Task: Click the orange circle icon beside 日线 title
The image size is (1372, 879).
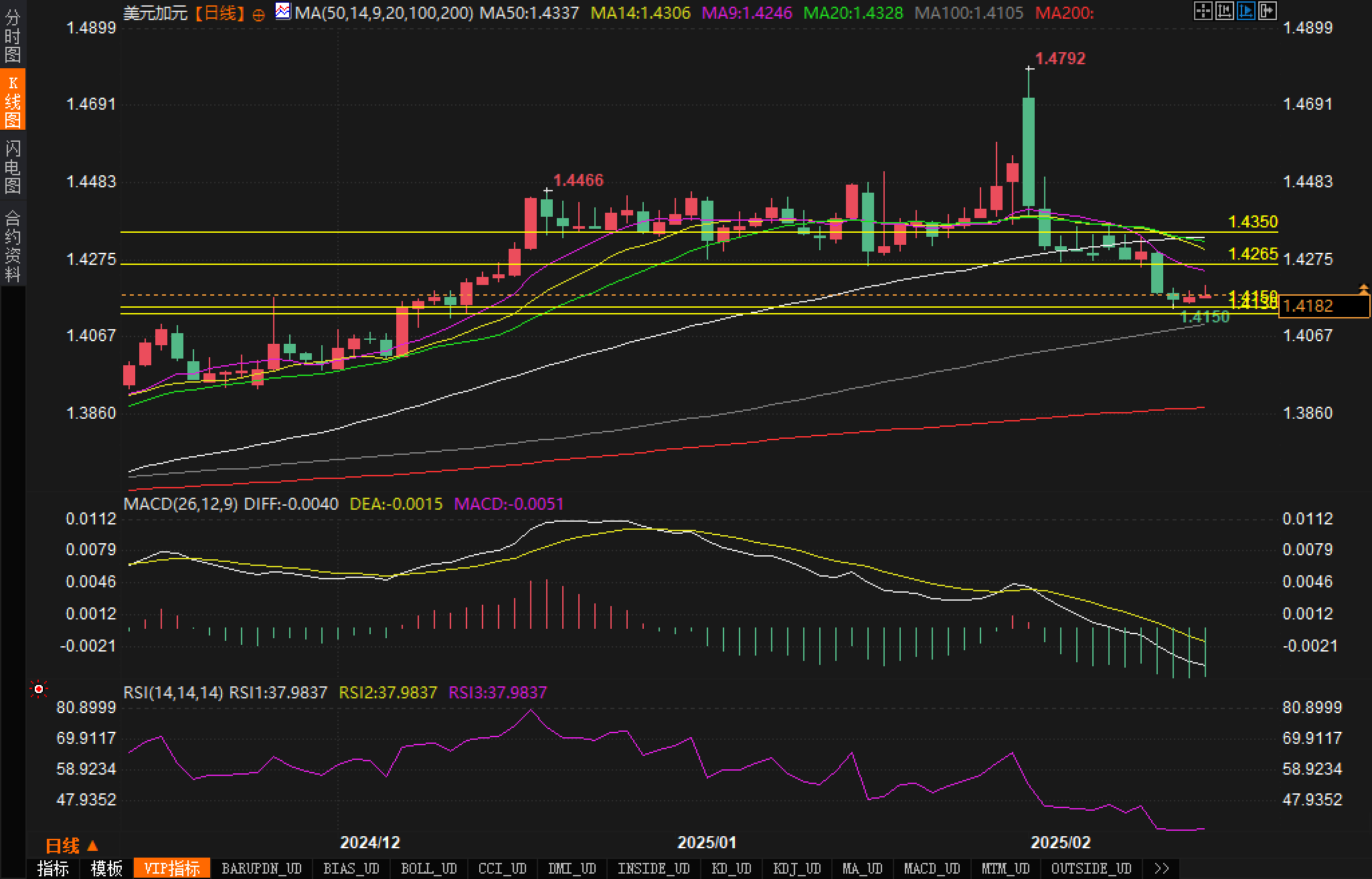Action: [258, 15]
